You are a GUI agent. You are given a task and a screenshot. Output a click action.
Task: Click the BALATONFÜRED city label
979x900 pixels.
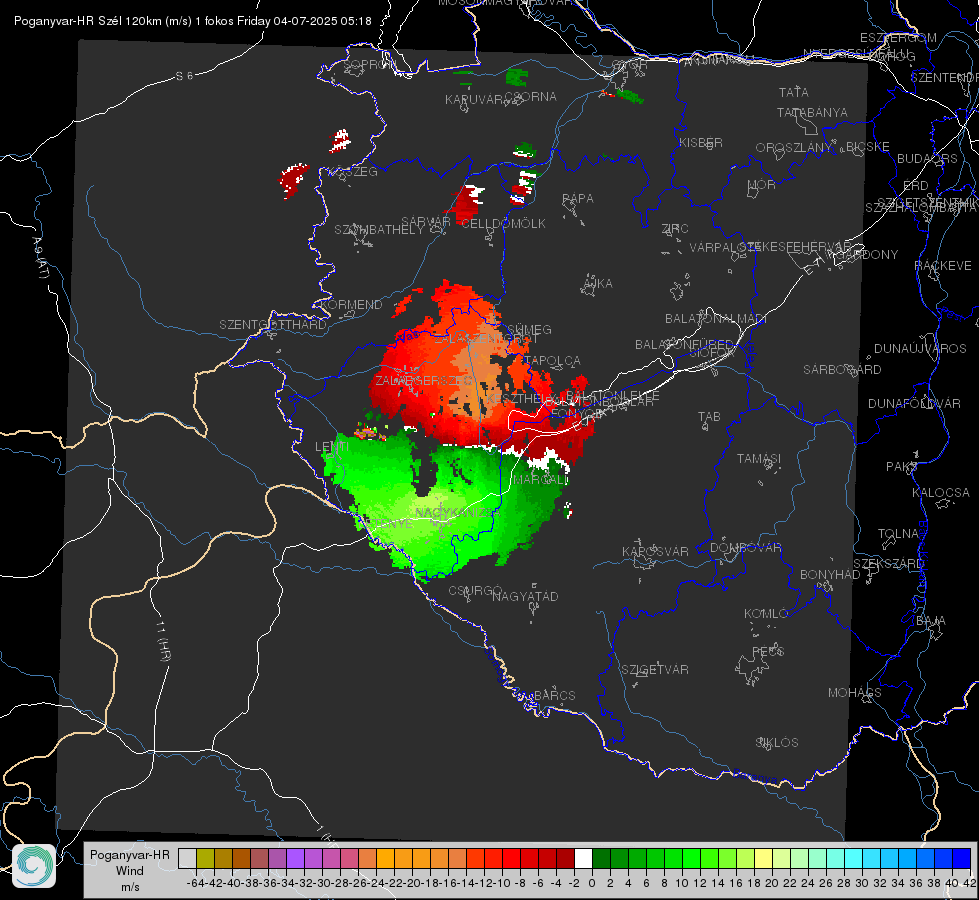(x=684, y=344)
